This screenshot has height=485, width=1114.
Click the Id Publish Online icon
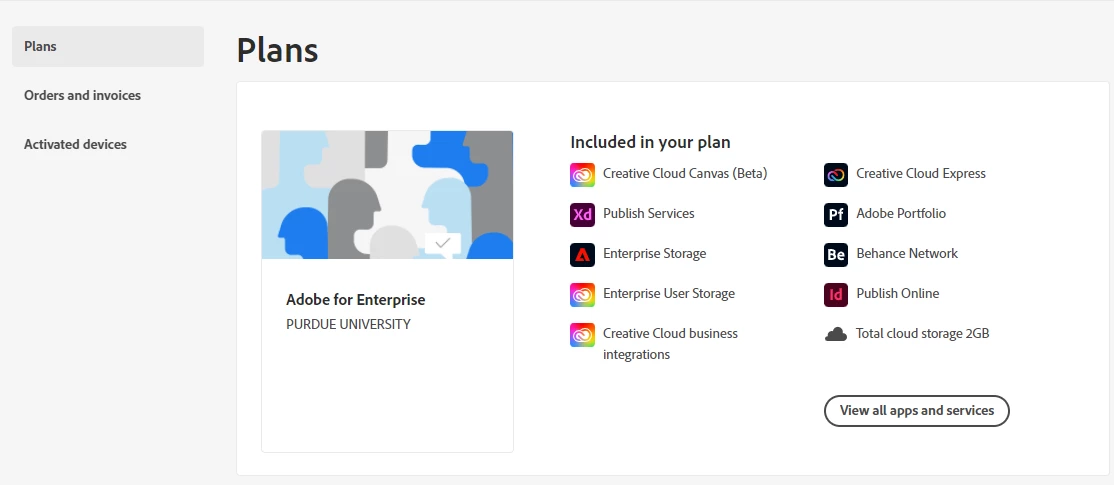coord(836,295)
